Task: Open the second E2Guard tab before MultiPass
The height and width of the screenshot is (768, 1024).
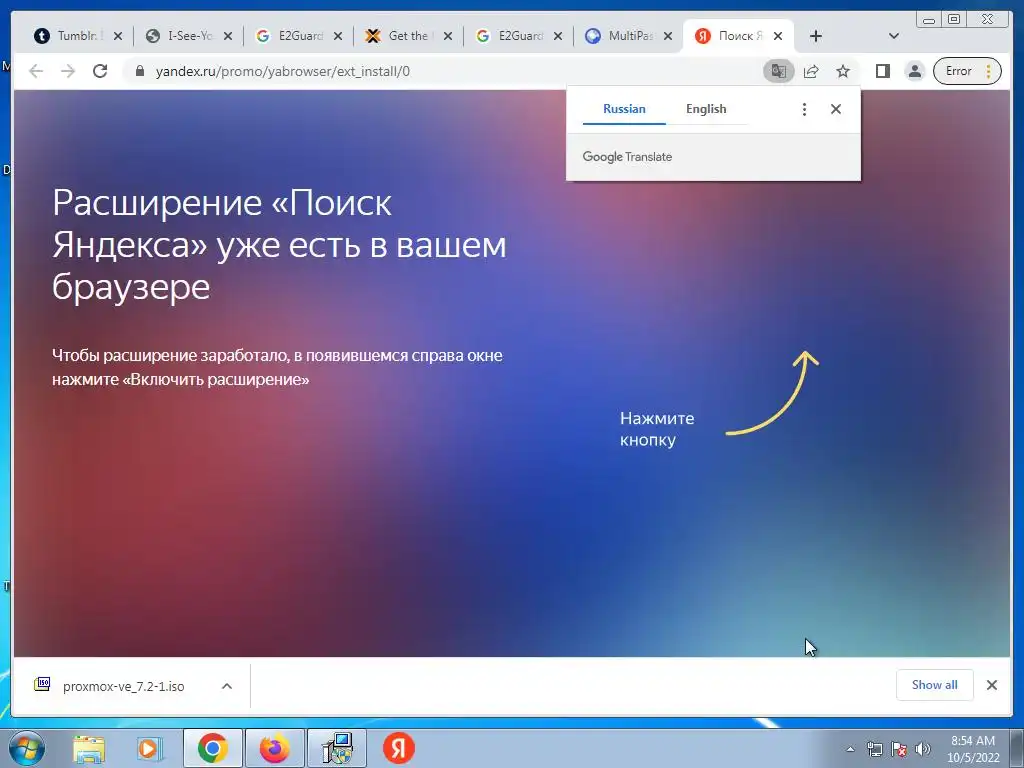Action: point(510,36)
